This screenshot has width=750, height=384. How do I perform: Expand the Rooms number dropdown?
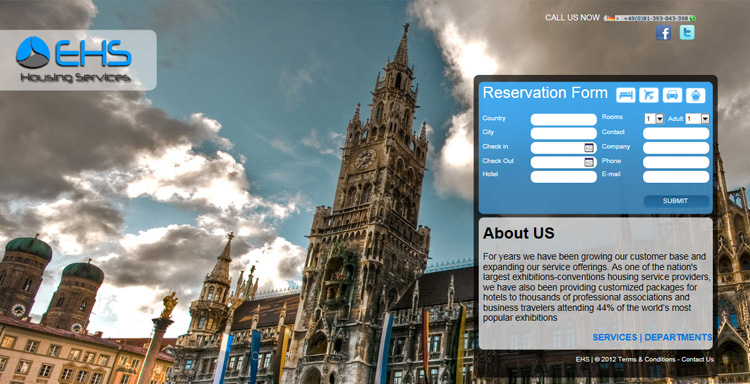click(654, 119)
